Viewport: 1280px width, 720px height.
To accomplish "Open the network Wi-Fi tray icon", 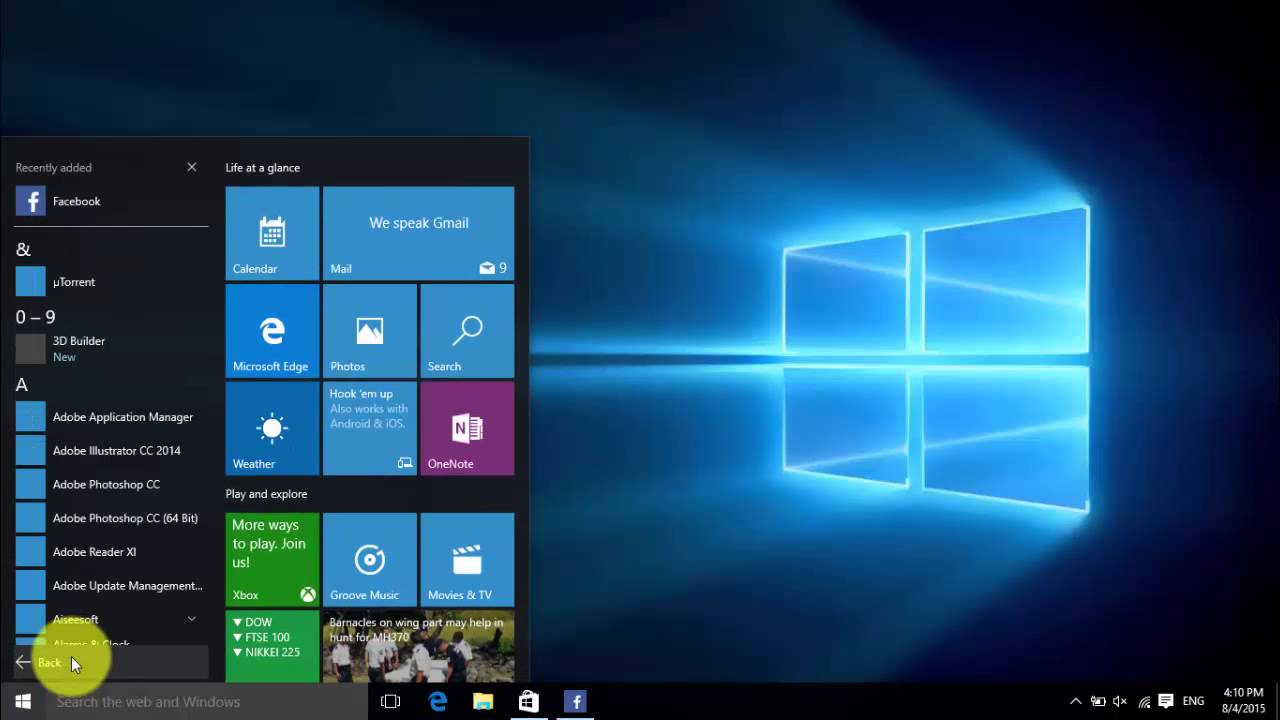I will tap(1144, 702).
